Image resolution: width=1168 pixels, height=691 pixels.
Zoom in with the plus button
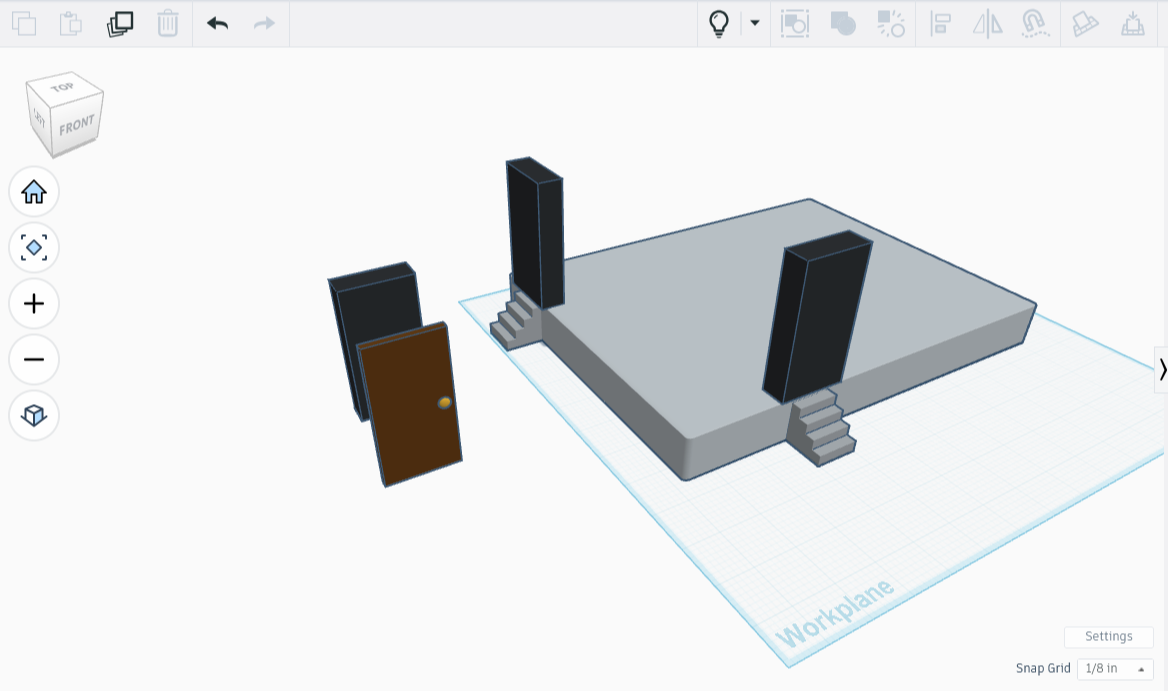(33, 303)
